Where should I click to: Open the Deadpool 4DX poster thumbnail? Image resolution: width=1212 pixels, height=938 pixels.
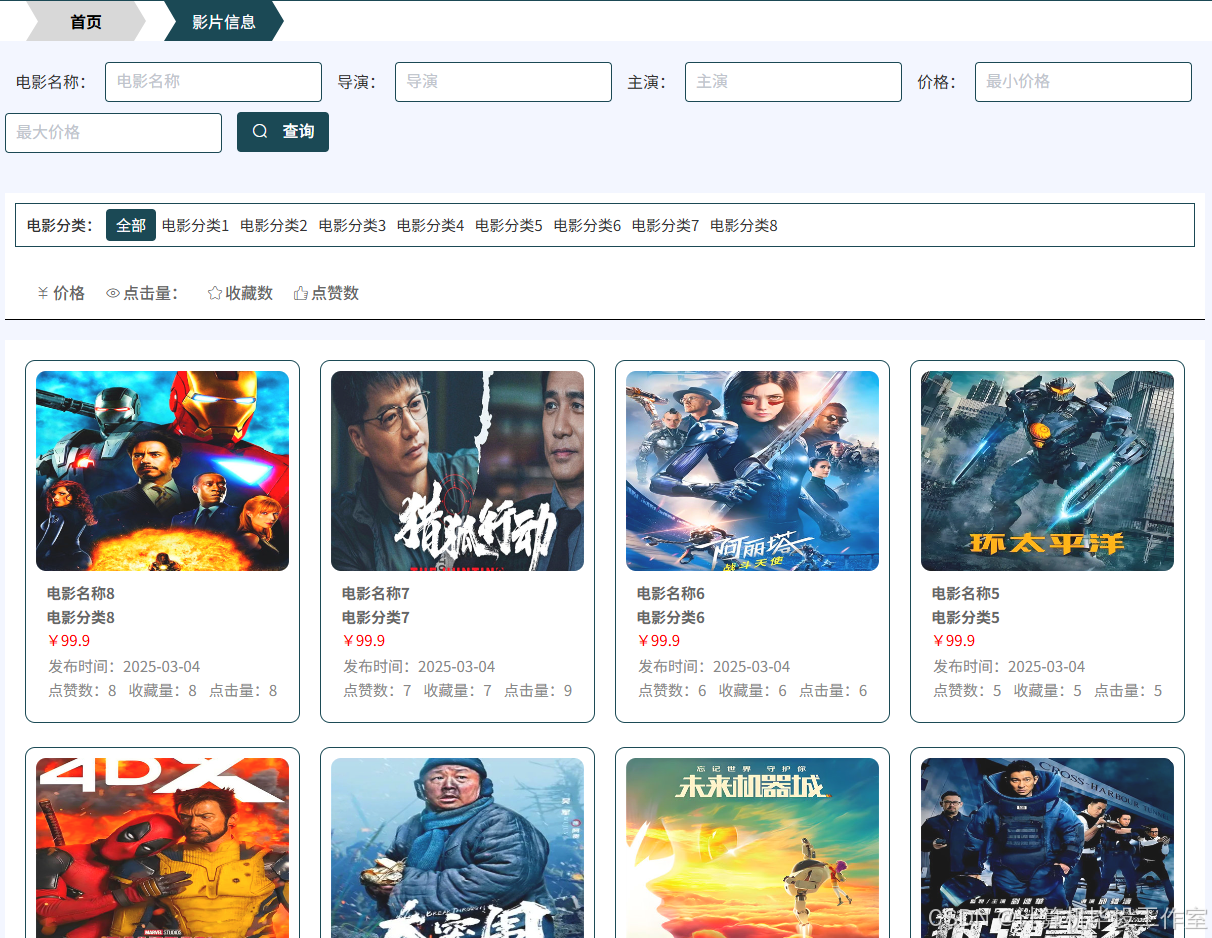coord(162,848)
